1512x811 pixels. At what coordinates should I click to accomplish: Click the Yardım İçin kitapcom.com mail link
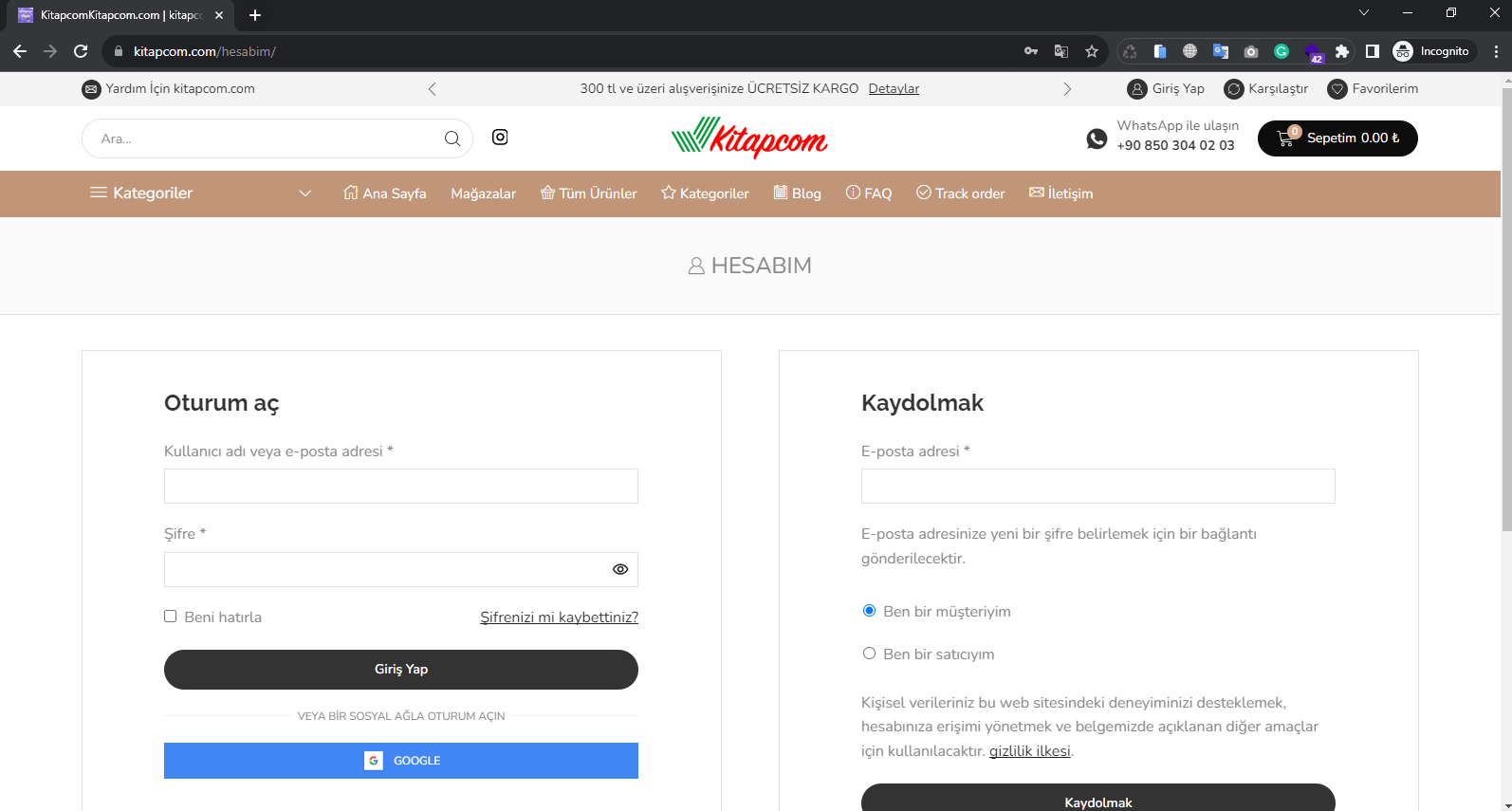click(x=169, y=89)
